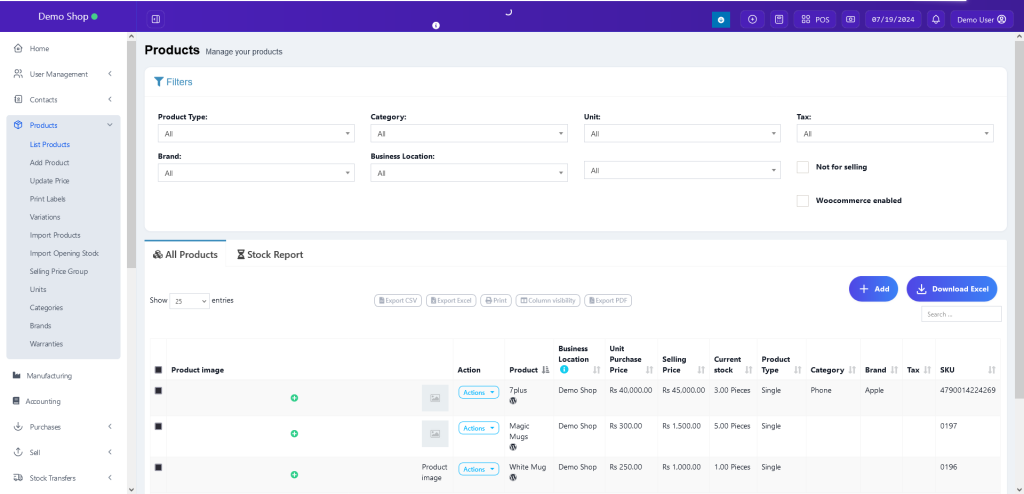Click the Business Location info icon

click(x=564, y=370)
